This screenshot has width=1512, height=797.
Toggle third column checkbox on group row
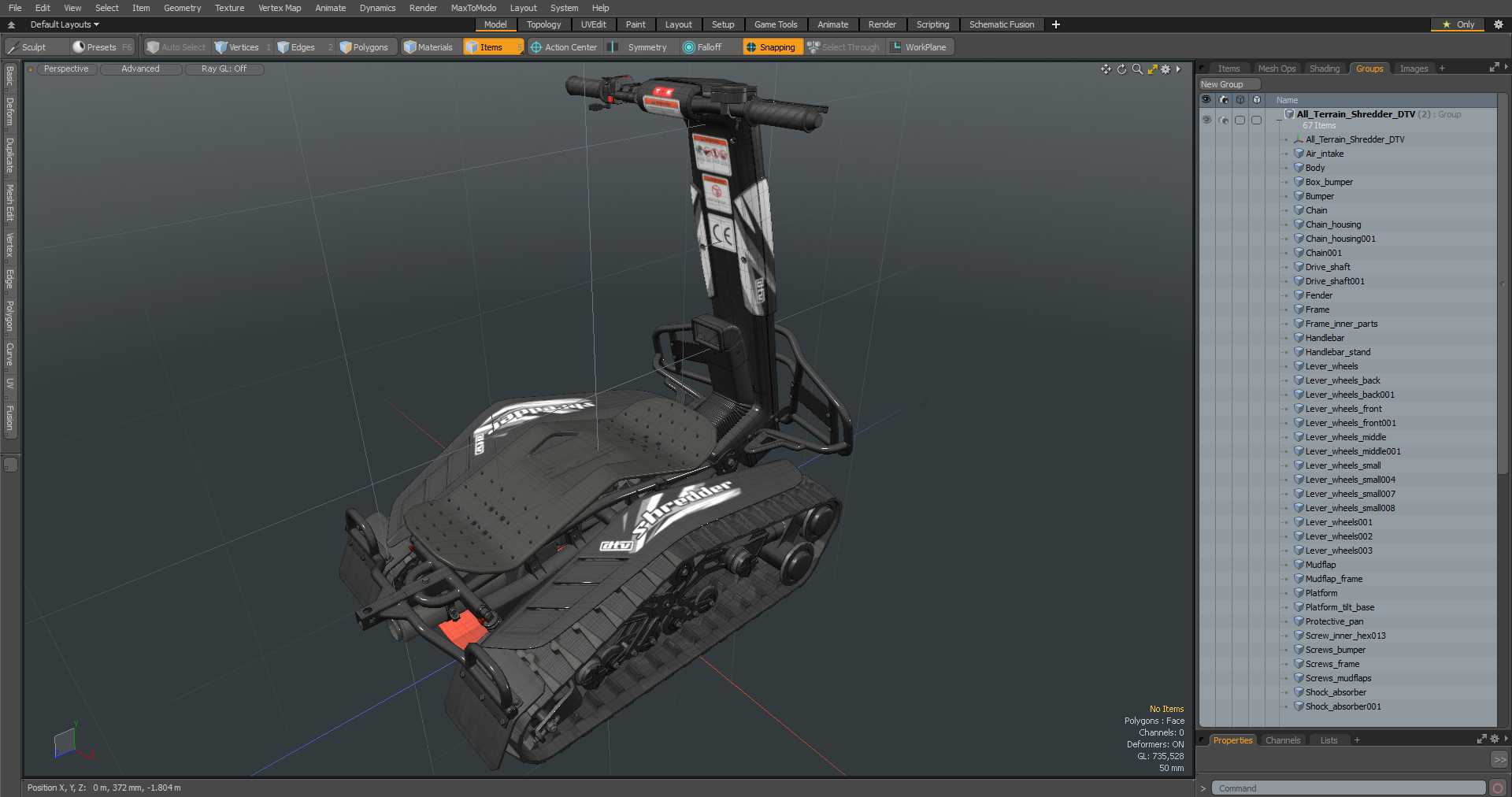point(1240,120)
